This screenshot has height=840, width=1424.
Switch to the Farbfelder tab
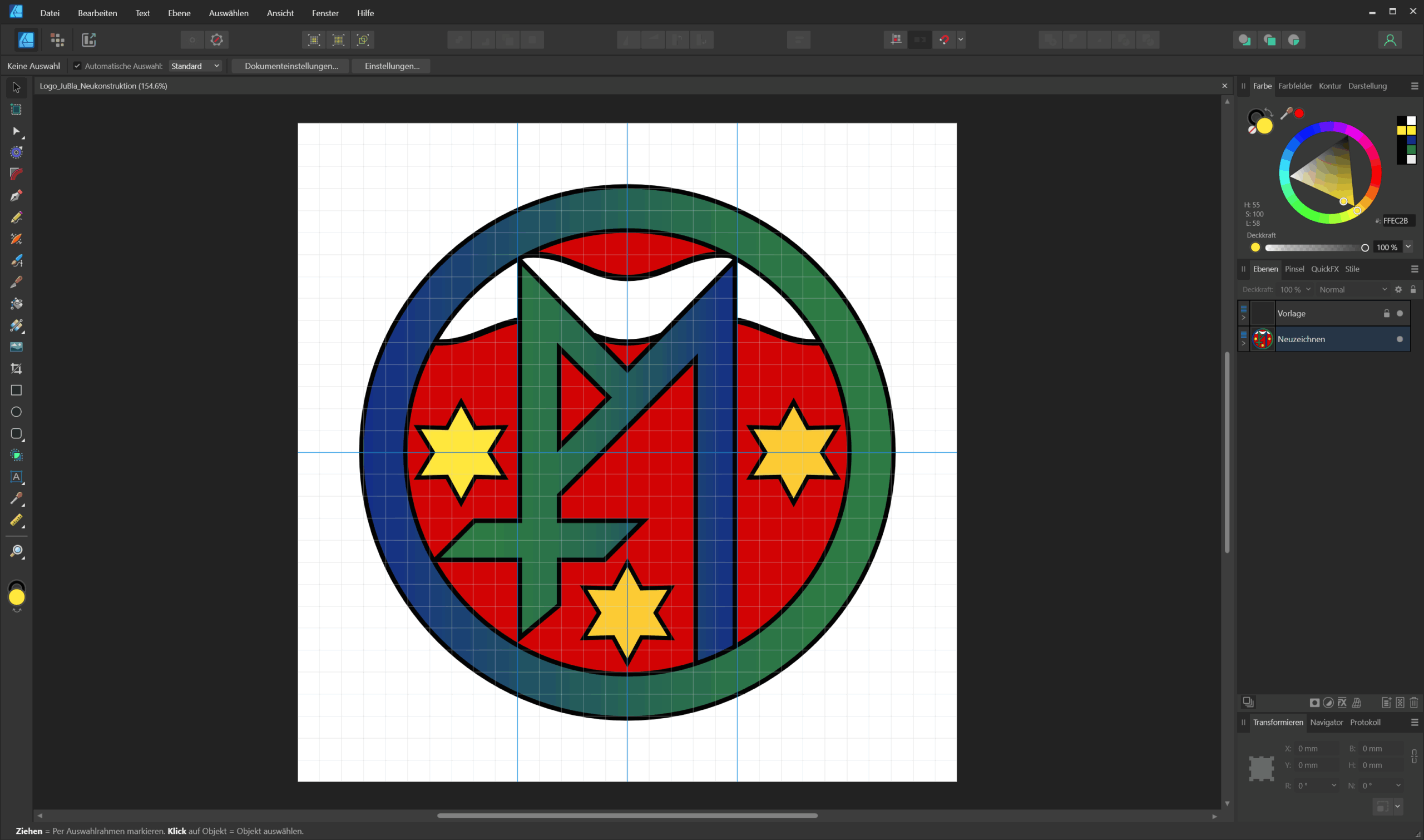[x=1295, y=86]
